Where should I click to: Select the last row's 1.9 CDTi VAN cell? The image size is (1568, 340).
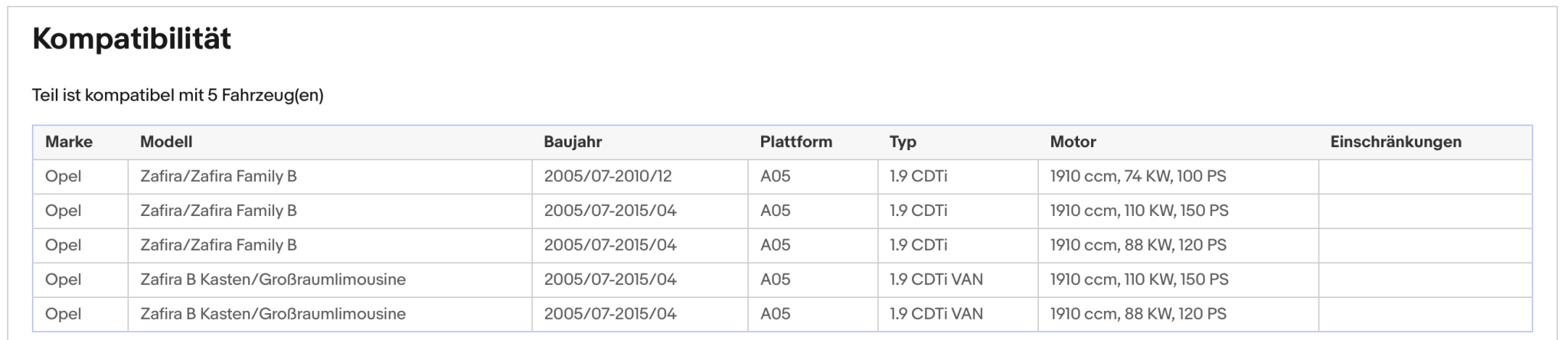pyautogui.click(x=958, y=314)
